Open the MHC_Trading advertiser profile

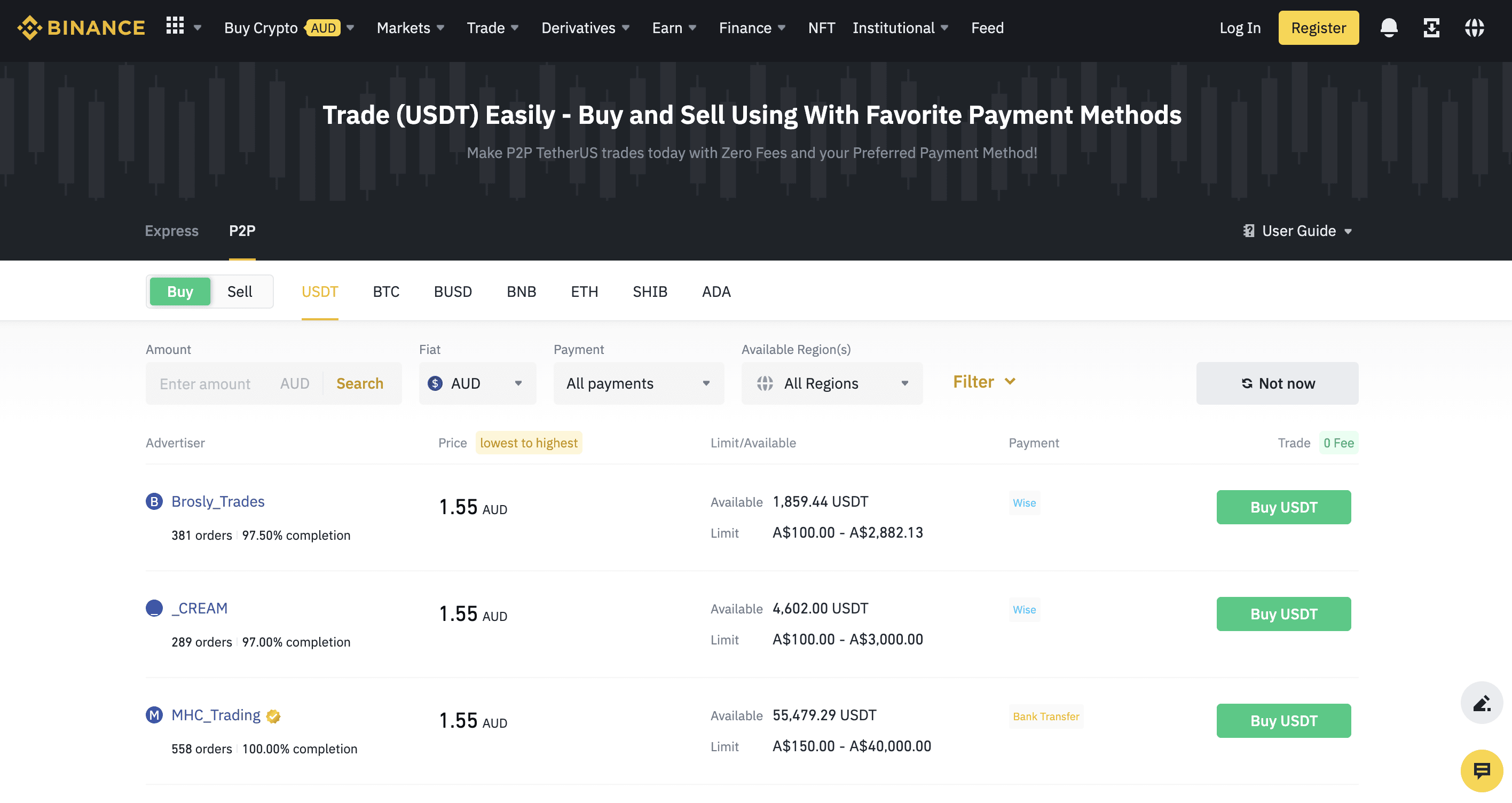click(x=215, y=715)
